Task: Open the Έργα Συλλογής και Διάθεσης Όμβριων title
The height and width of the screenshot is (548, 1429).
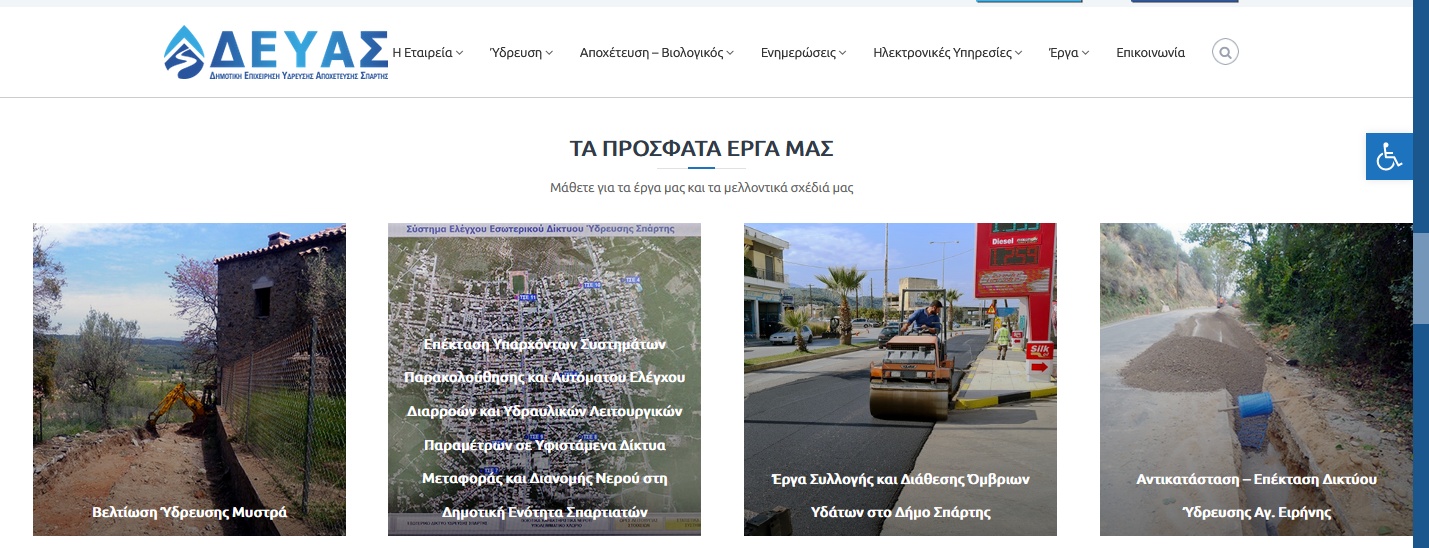Action: [900, 480]
